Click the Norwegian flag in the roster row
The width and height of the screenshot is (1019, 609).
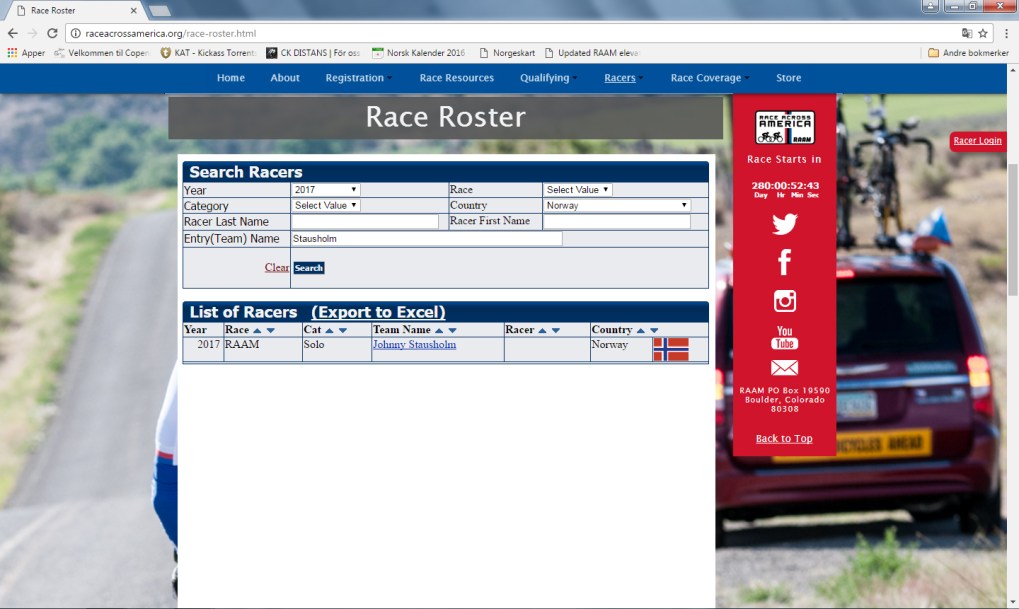pos(671,349)
